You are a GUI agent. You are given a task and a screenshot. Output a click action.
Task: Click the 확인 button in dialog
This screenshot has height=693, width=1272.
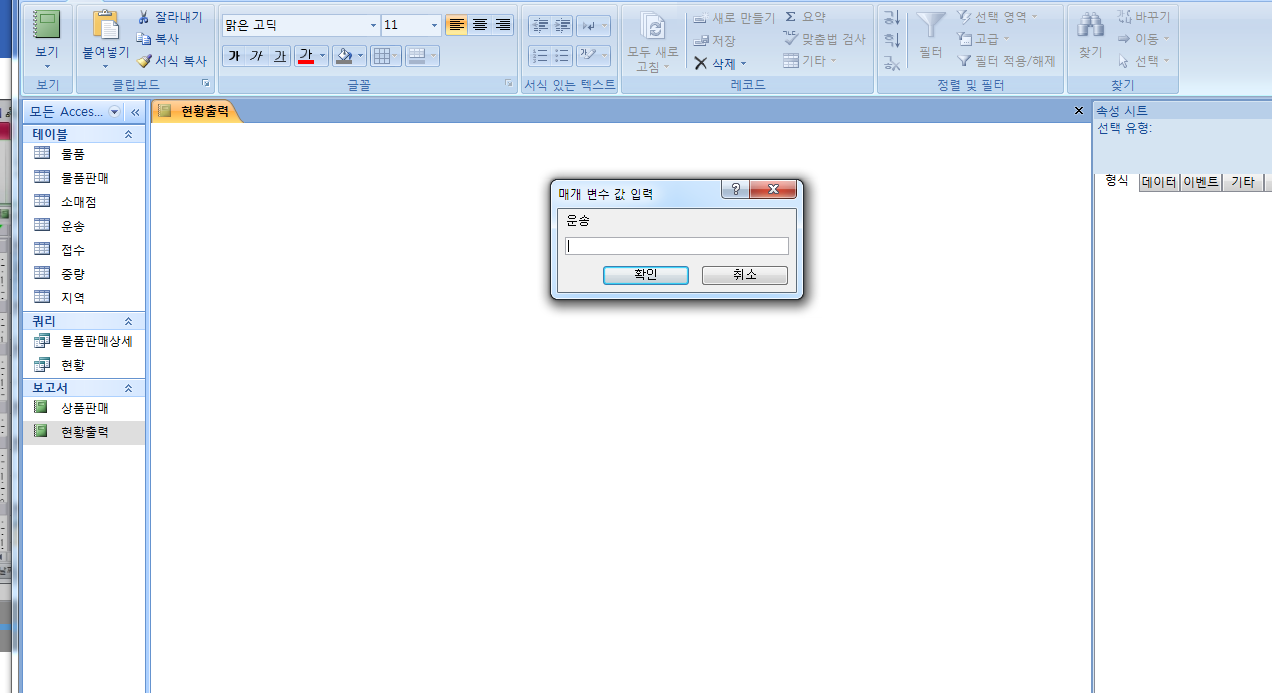coord(645,275)
